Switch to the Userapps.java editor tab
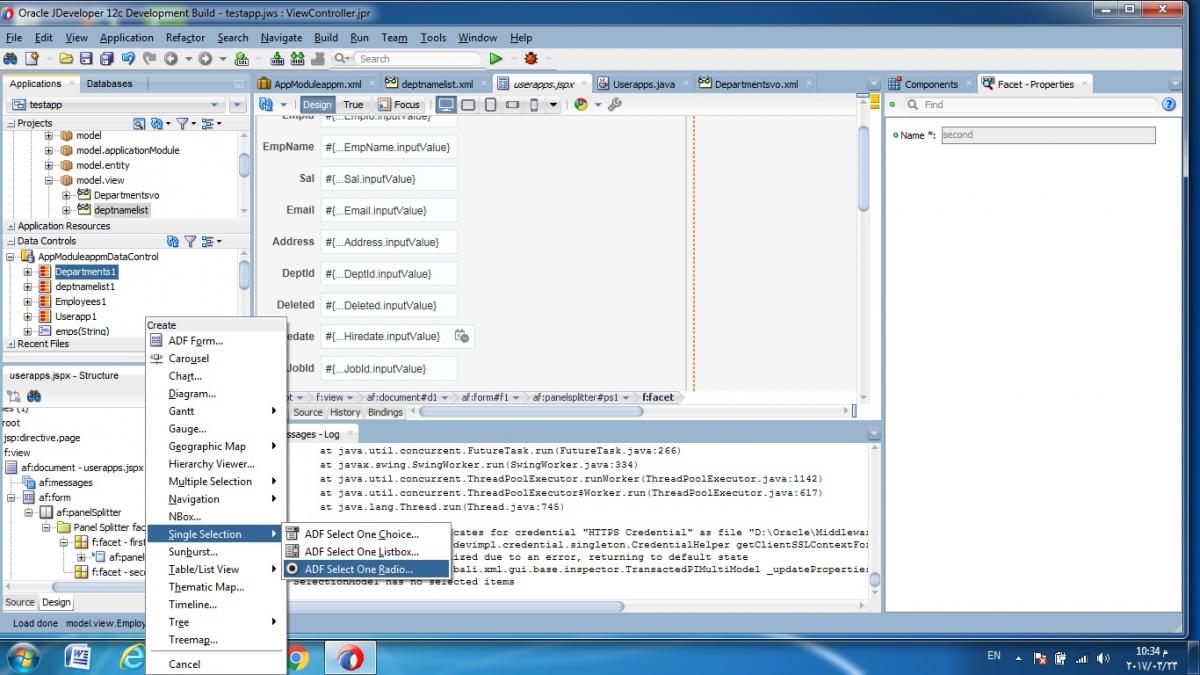Screen dimensions: 1200x675 click(644, 84)
